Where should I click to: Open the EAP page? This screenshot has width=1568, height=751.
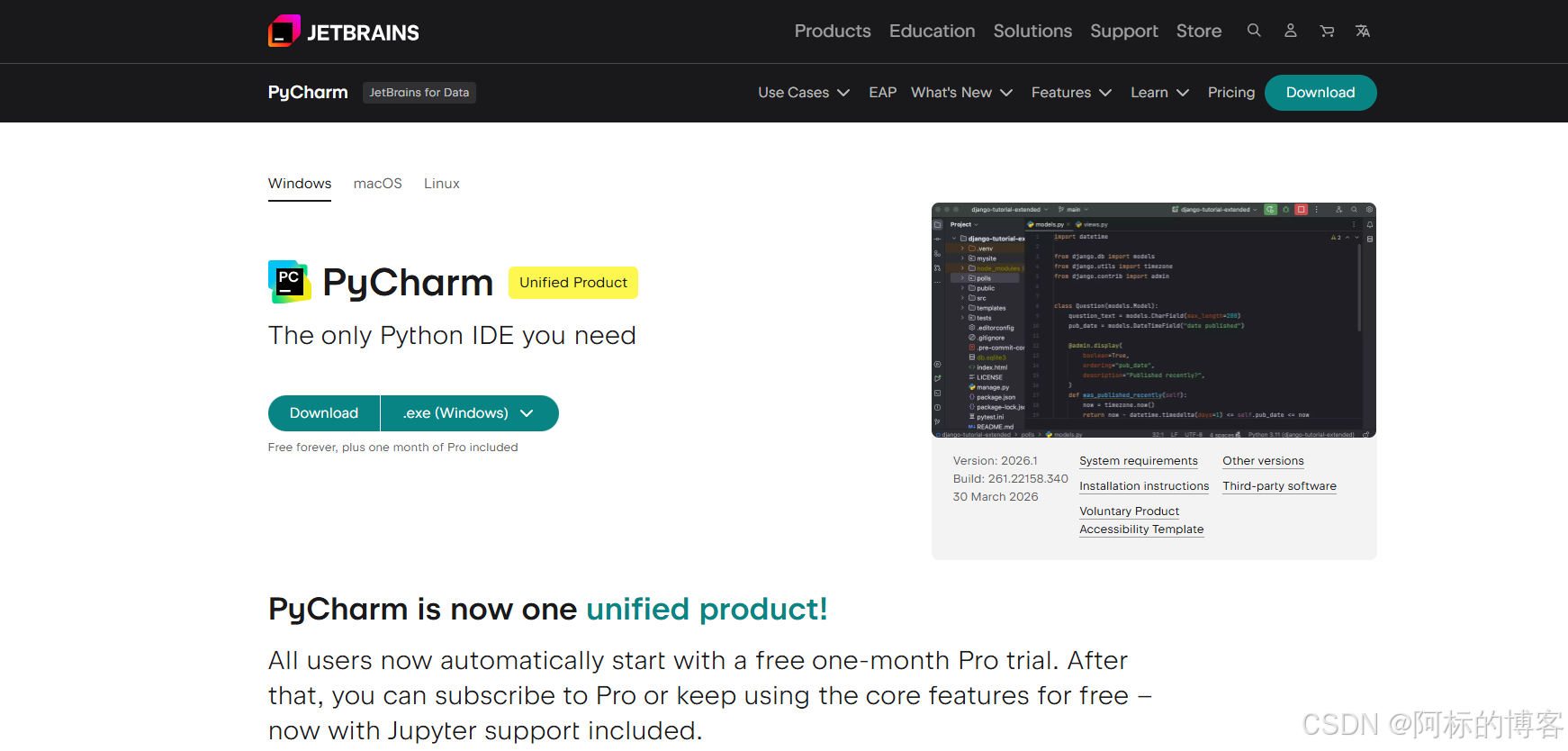[x=882, y=93]
